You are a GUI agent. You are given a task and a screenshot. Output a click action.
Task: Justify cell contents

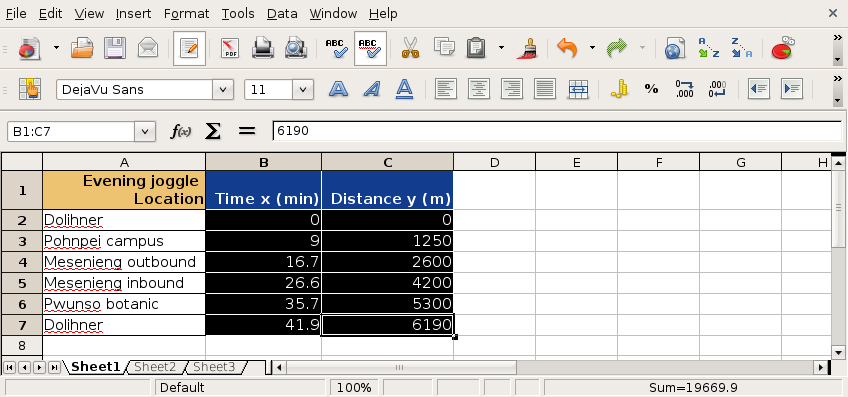[x=545, y=89]
